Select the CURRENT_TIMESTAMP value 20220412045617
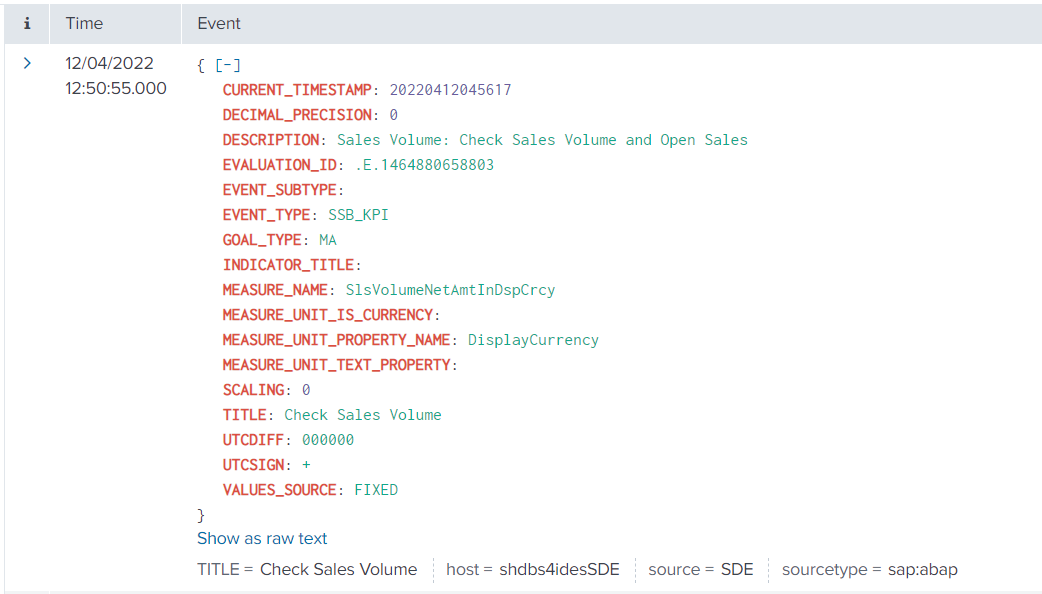The width and height of the screenshot is (1042, 594). (x=450, y=90)
